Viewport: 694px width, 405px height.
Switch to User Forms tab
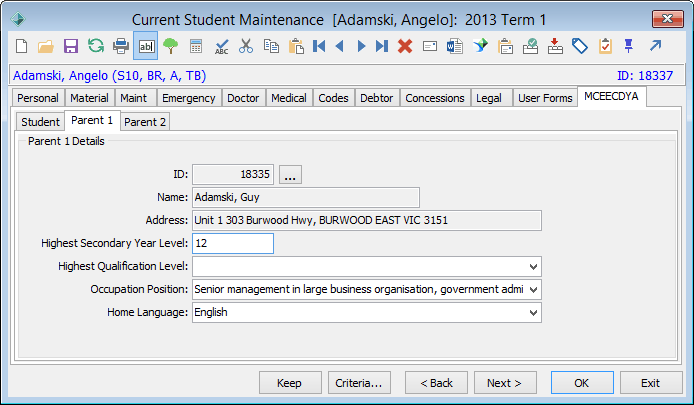(545, 98)
